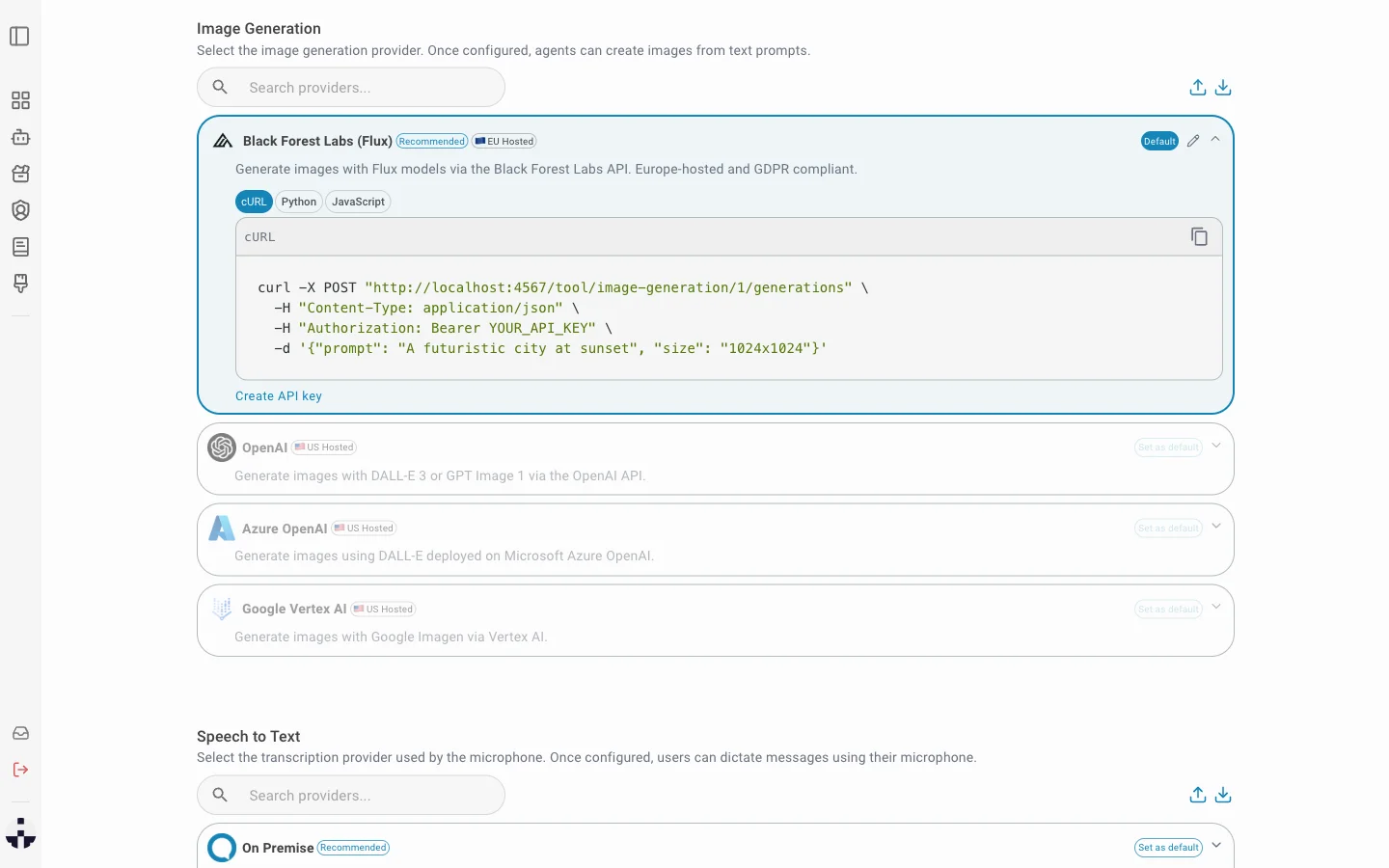Click the On Premise provider name
1389x868 pixels.
pos(278,848)
